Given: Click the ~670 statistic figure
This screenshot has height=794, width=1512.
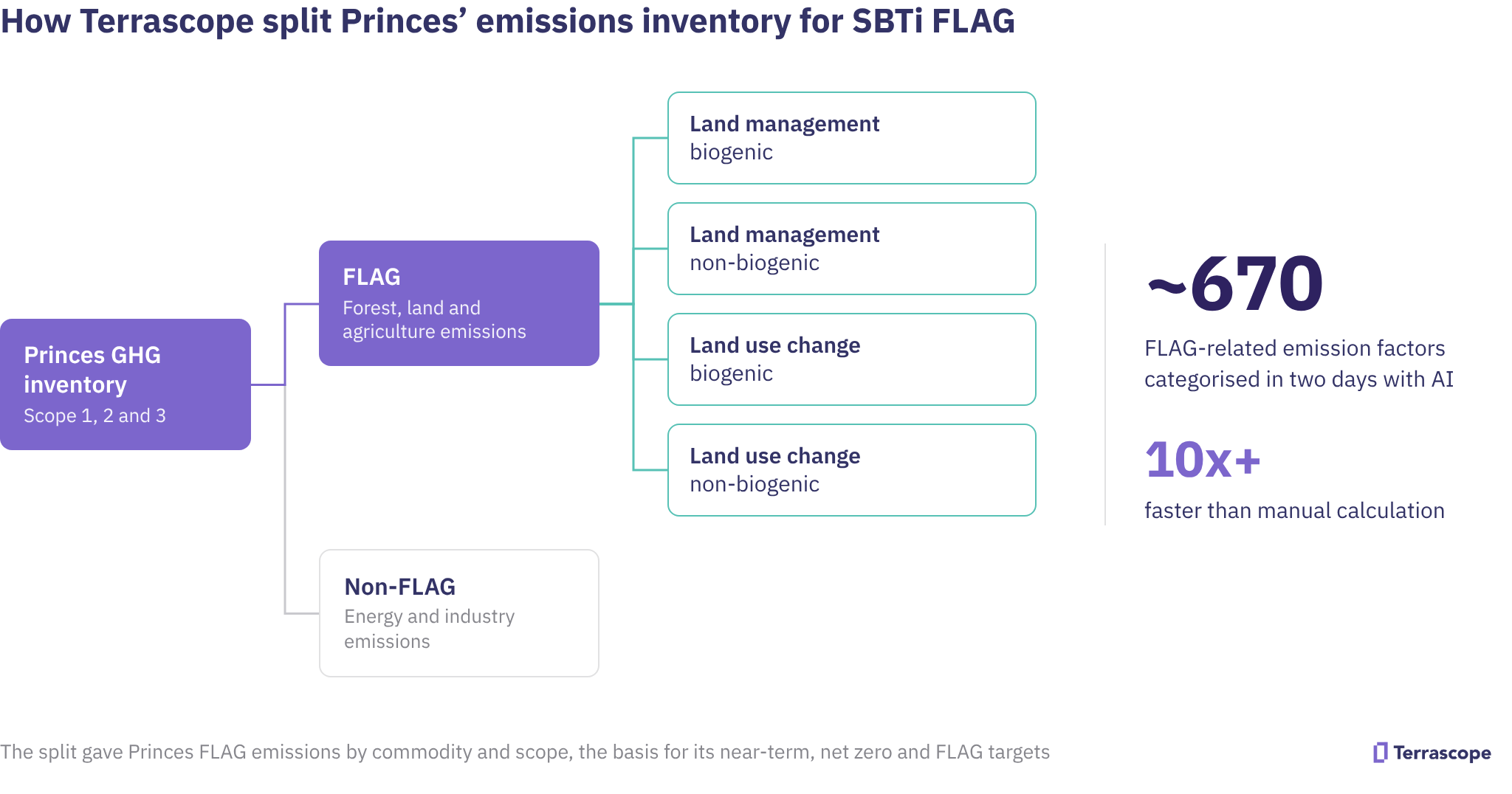Looking at the screenshot, I should (x=1234, y=283).
